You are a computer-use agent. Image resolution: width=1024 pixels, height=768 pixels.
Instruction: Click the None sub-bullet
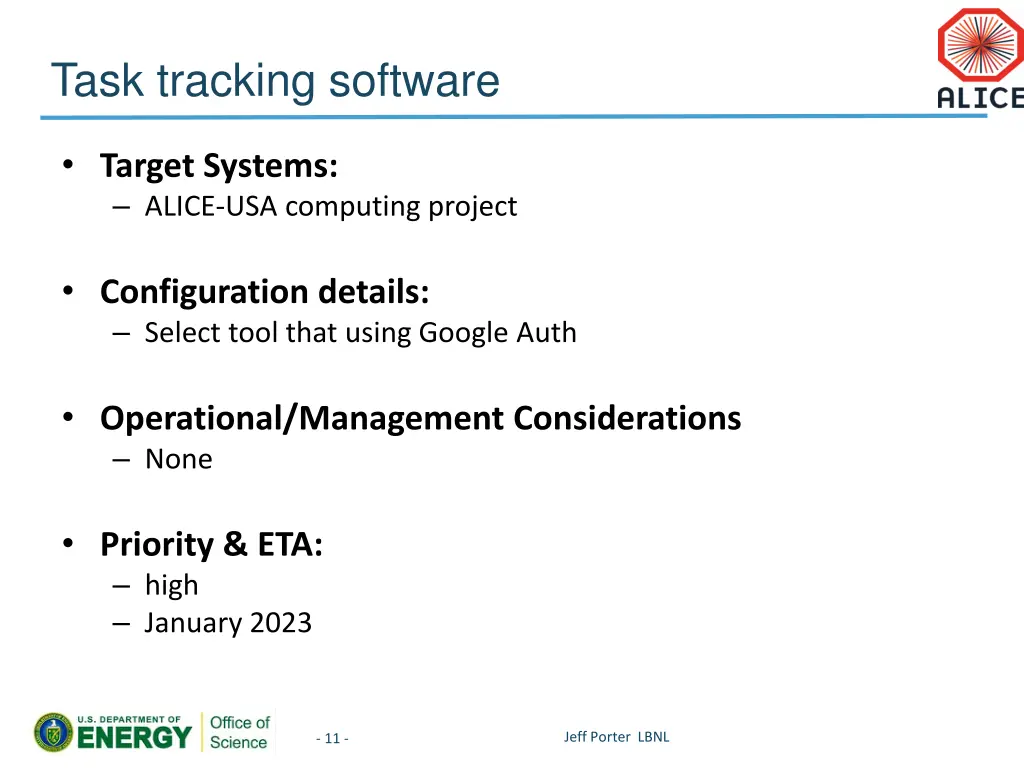[178, 459]
